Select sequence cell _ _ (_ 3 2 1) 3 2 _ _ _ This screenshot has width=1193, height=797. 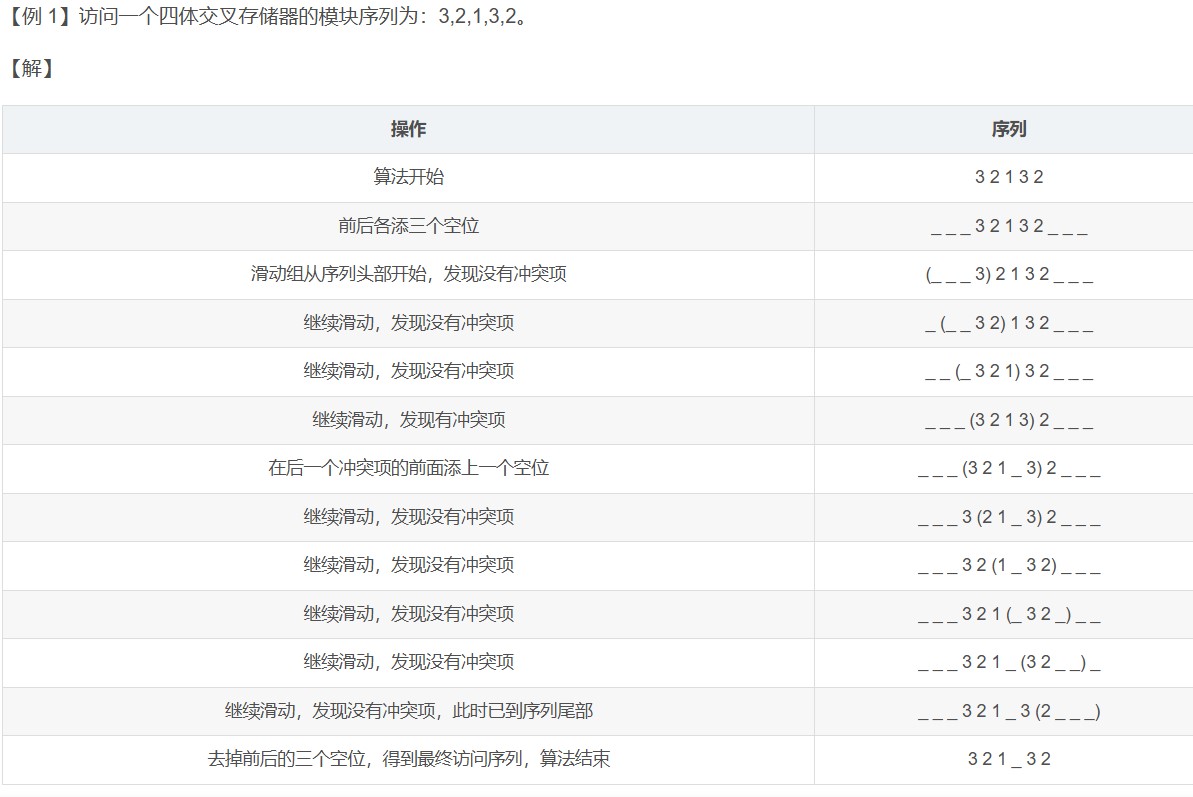(1008, 372)
